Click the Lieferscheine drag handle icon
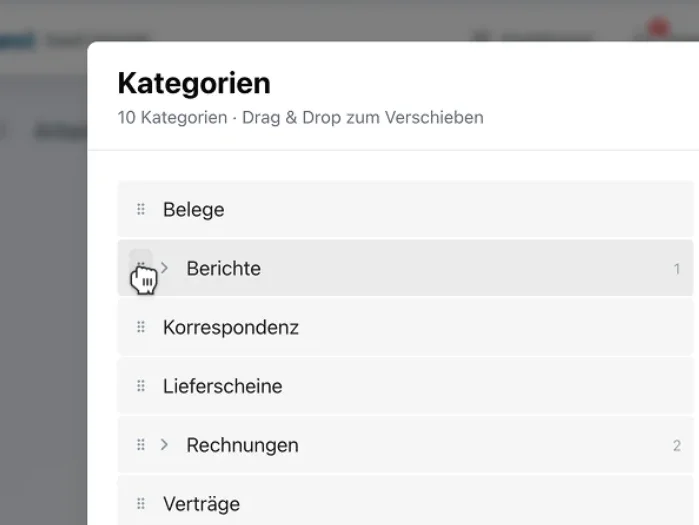The height and width of the screenshot is (525, 699). click(x=141, y=386)
